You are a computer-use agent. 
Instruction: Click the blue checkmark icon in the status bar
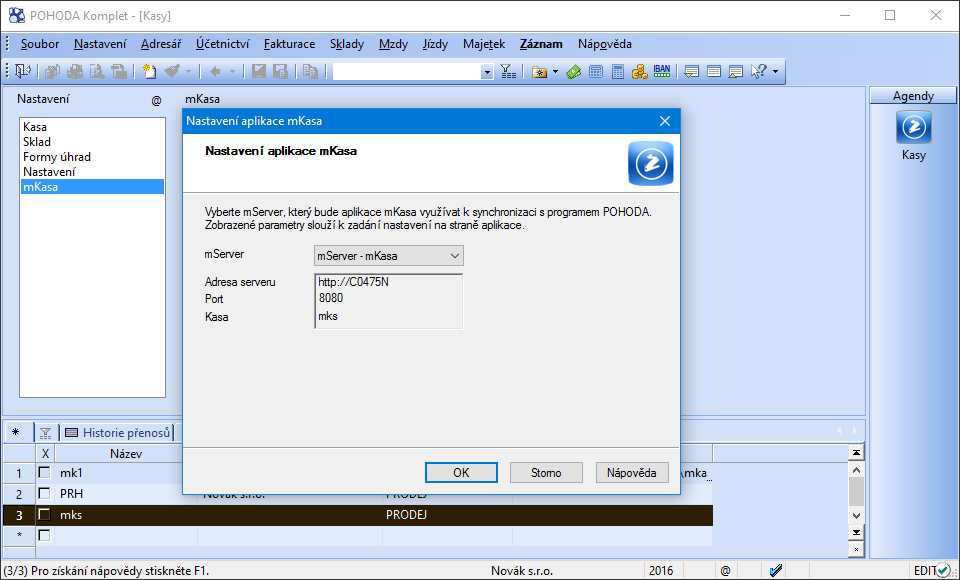[x=776, y=571]
